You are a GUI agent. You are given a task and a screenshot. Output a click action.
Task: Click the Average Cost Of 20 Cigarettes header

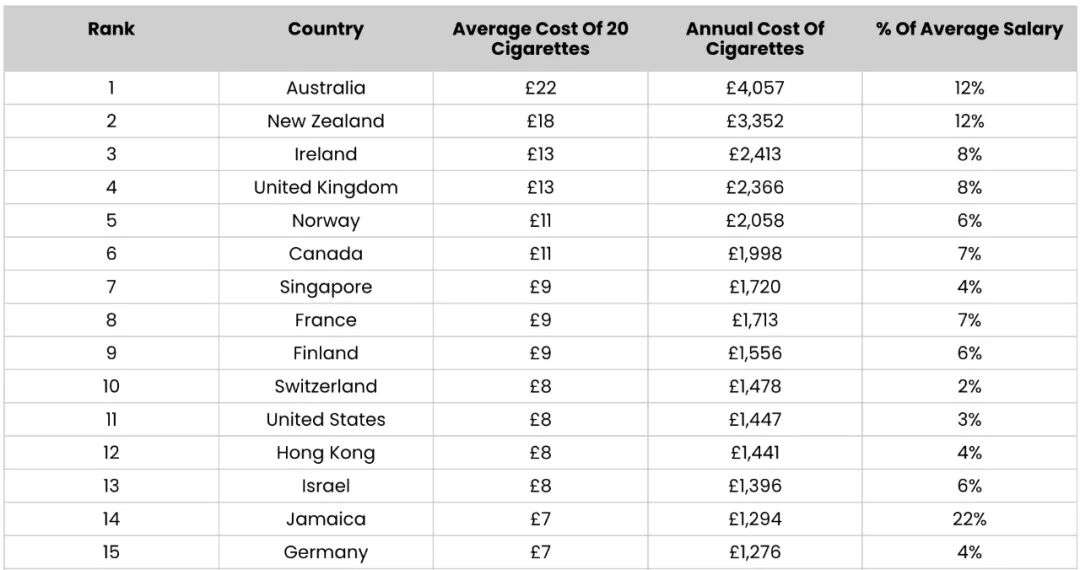(540, 39)
